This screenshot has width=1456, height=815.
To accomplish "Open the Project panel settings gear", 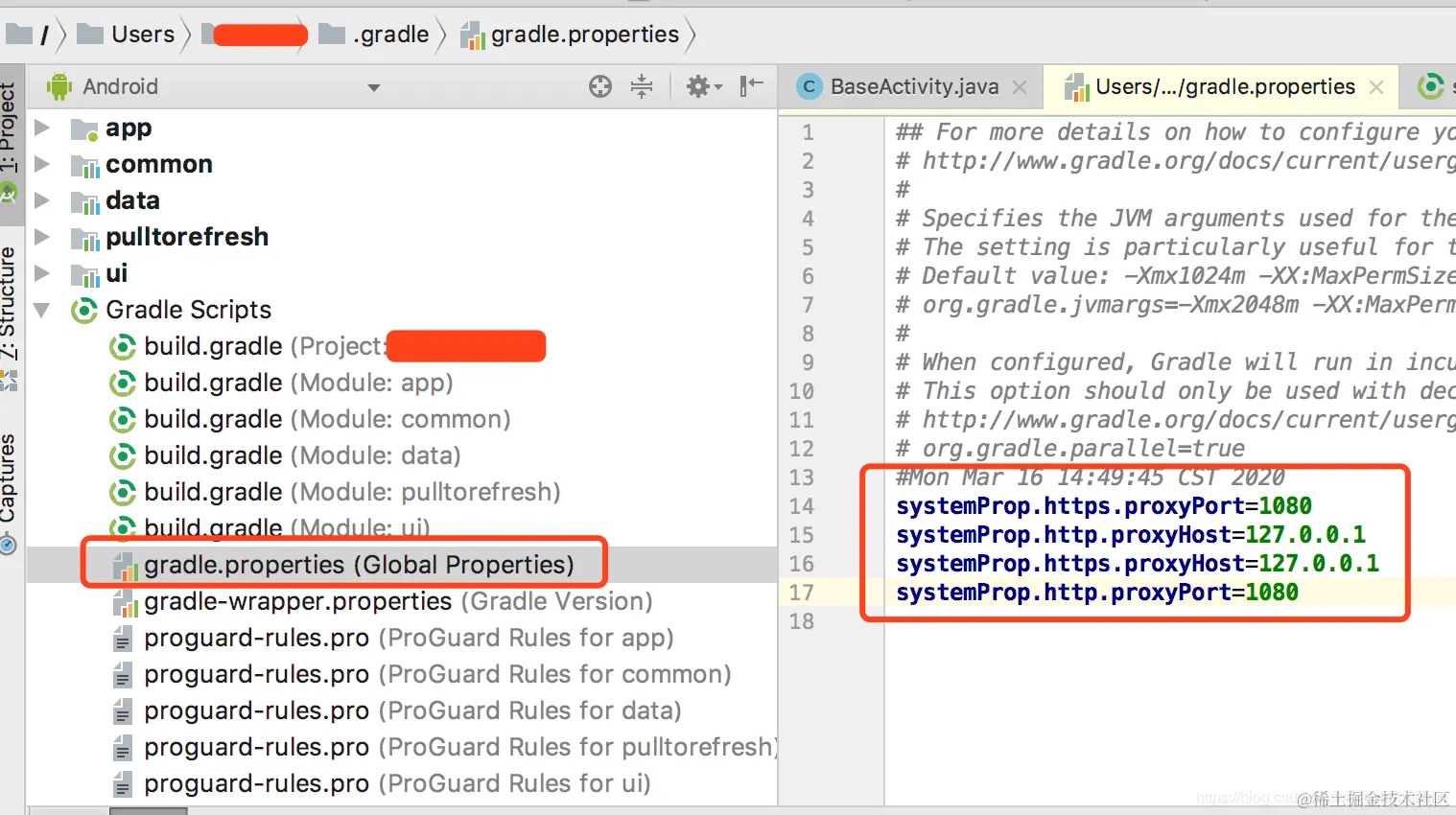I will [697, 86].
